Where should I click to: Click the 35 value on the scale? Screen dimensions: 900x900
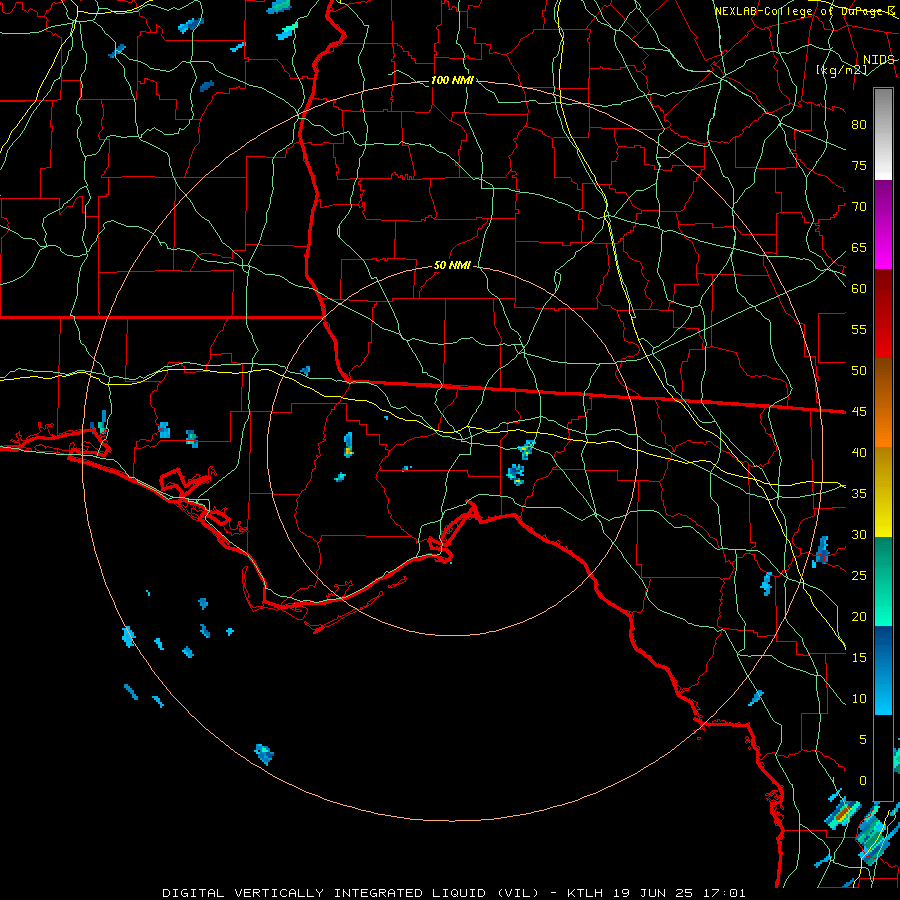point(859,494)
